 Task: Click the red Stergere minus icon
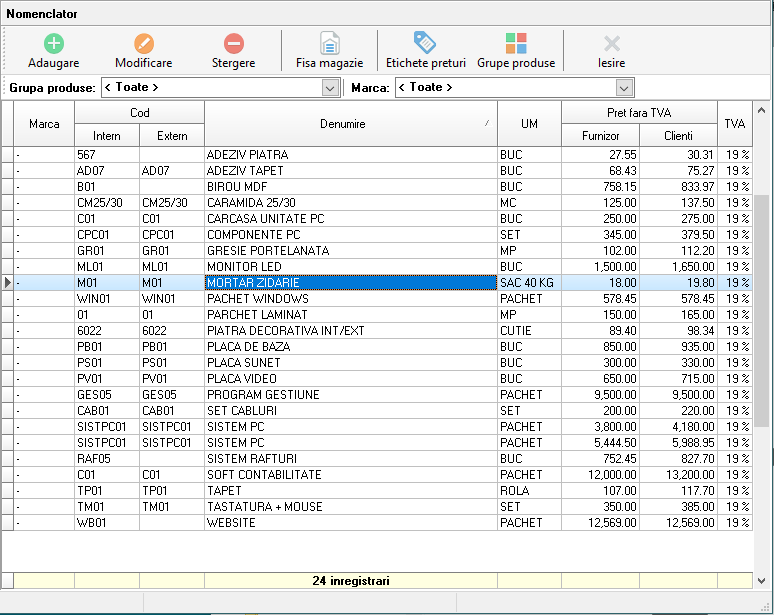point(233,44)
